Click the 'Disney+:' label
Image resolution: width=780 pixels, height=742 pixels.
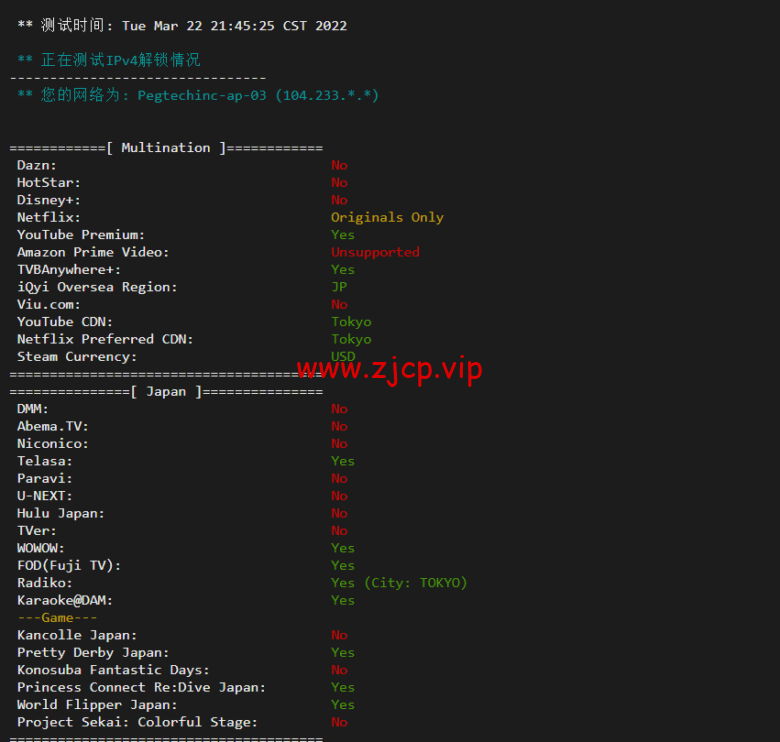point(49,200)
